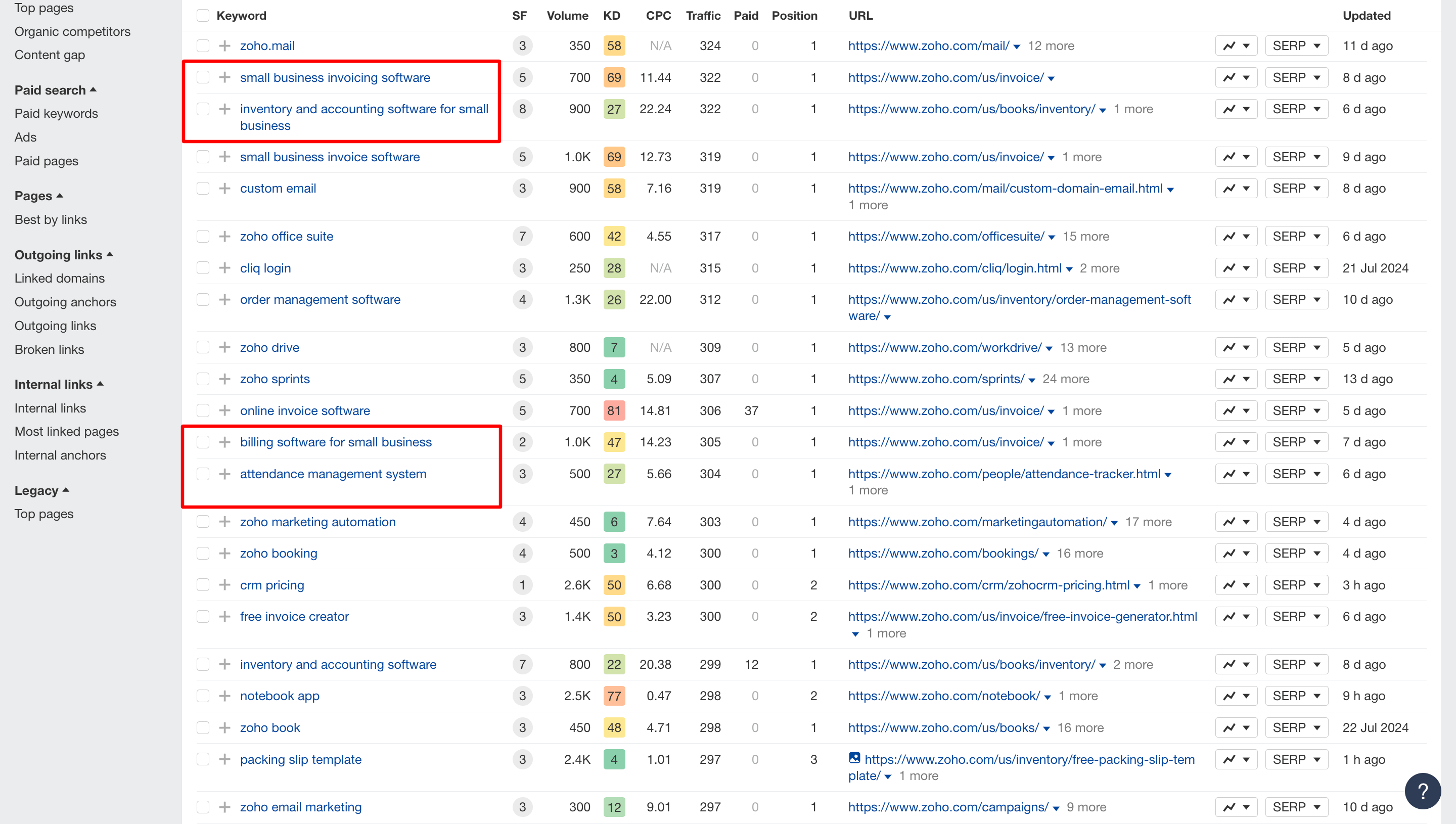Open Best by links in sidebar
Viewport: 1456px width, 824px height.
51,219
